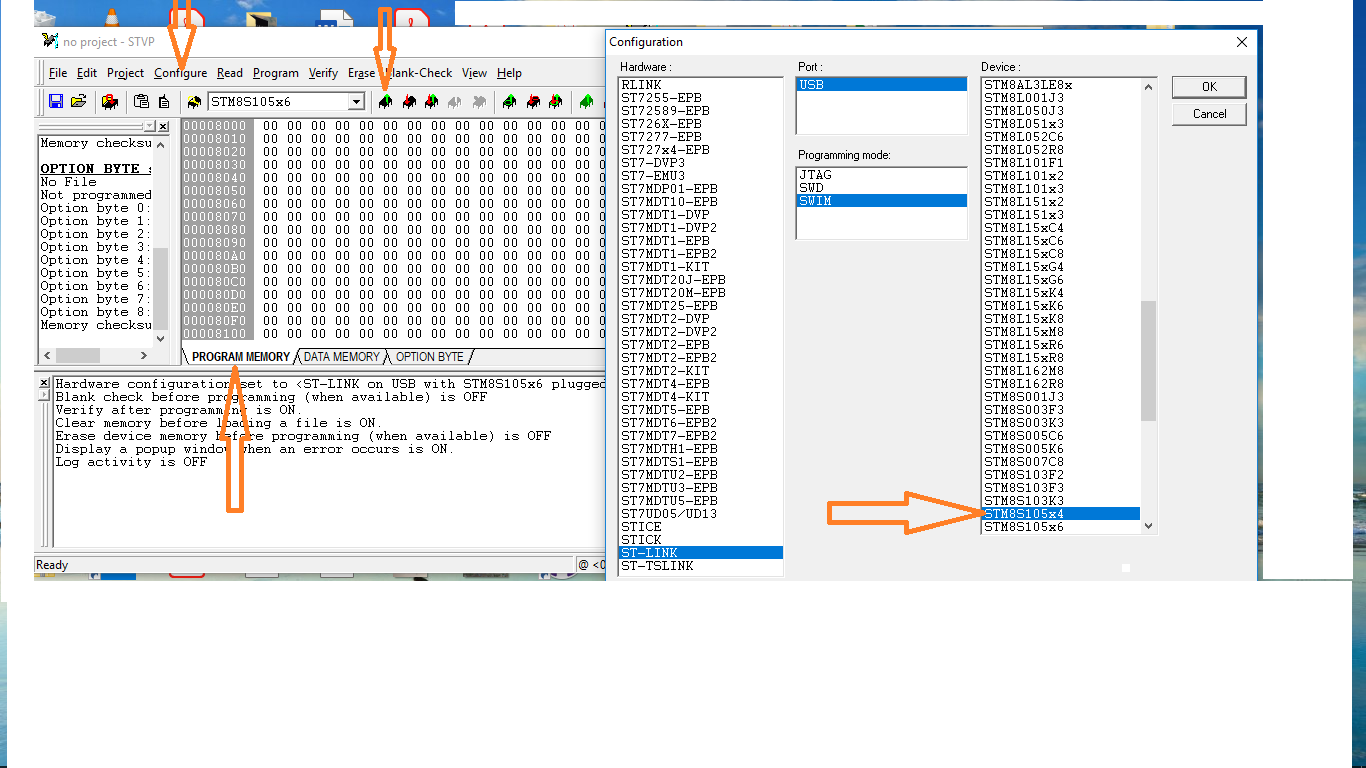Screen dimensions: 1366x768
Task: Click the small document icon beside clipboard
Action: pyautogui.click(x=164, y=101)
